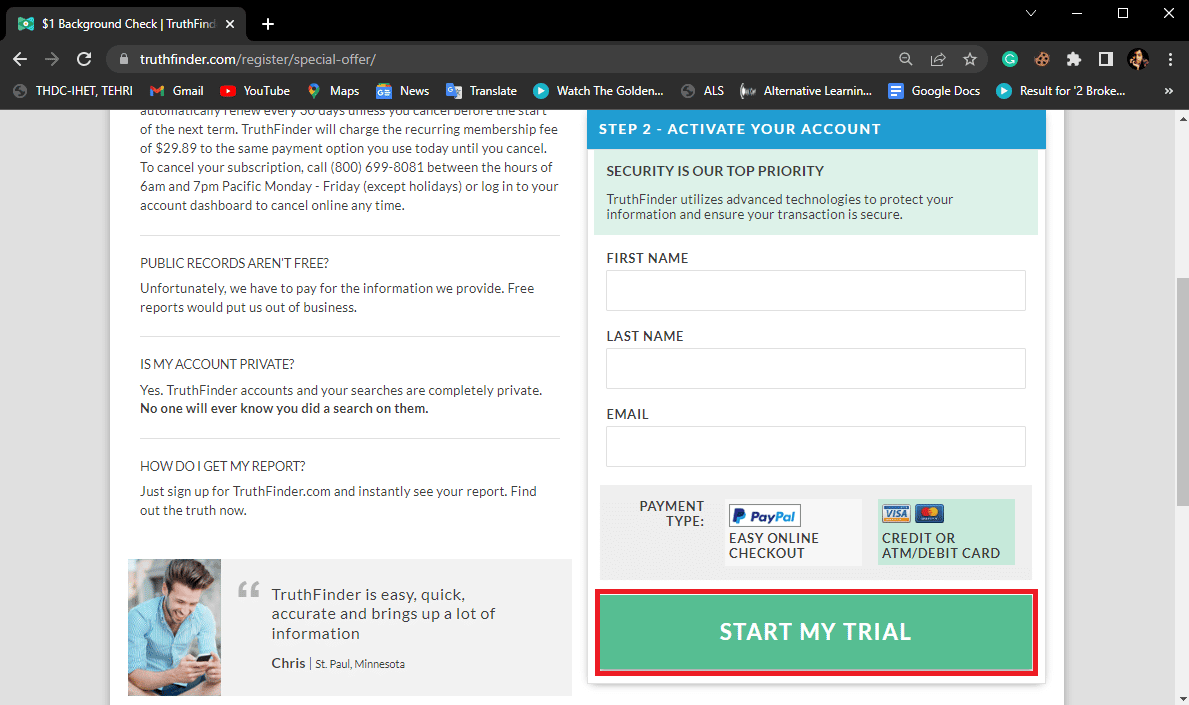The height and width of the screenshot is (705, 1189).
Task: Open the cookie extension icon
Action: click(x=1042, y=59)
